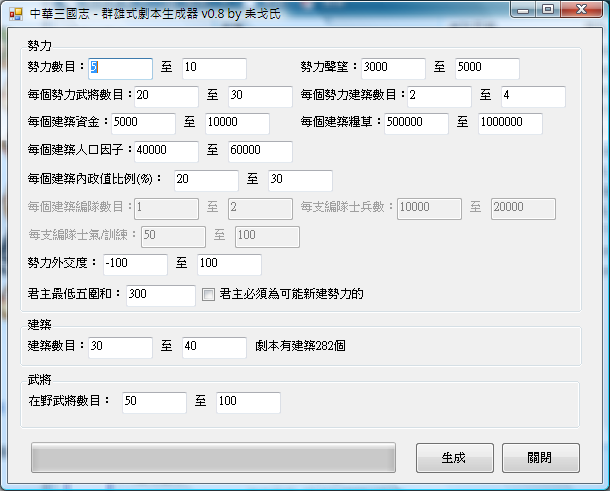Focus 建築數目 maximum field 40
Screen dimensions: 610x491
(x=214, y=347)
